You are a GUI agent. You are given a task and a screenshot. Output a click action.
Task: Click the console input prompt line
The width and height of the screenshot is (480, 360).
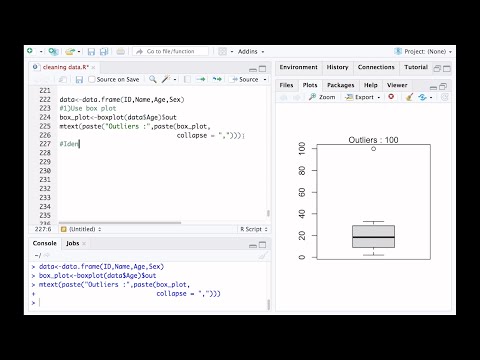150,303
